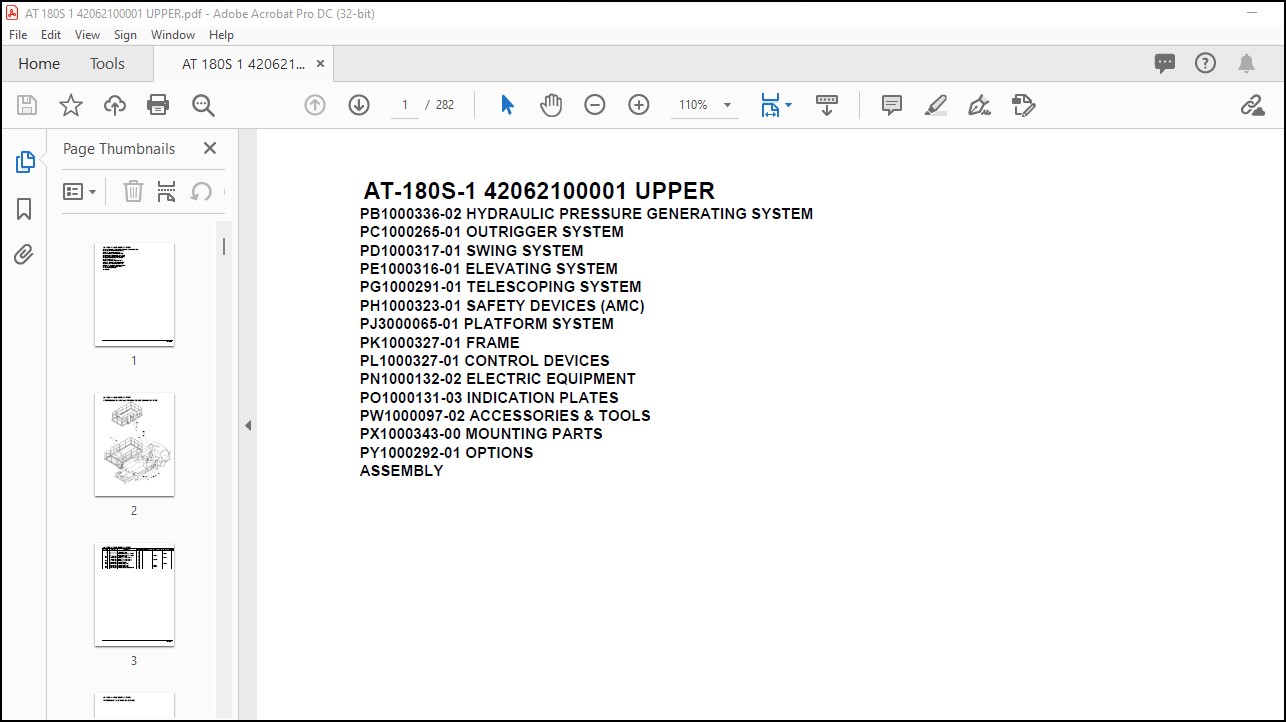Click the PL1000327-01 CONTROL DEVICES entry
Screen dimensions: 1286x722
[x=485, y=360]
